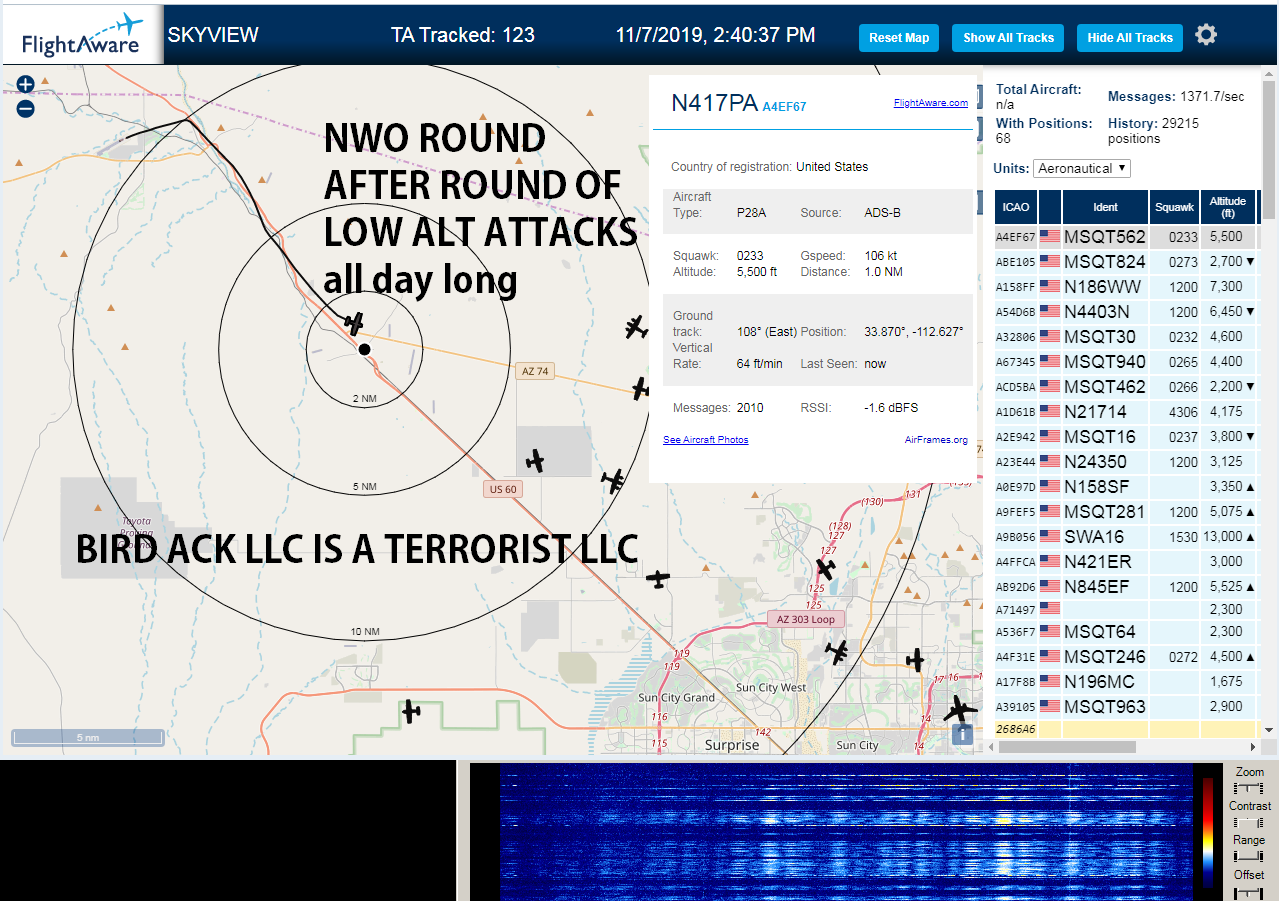
Task: Select the MSQT16 ident cell
Action: 1105,437
